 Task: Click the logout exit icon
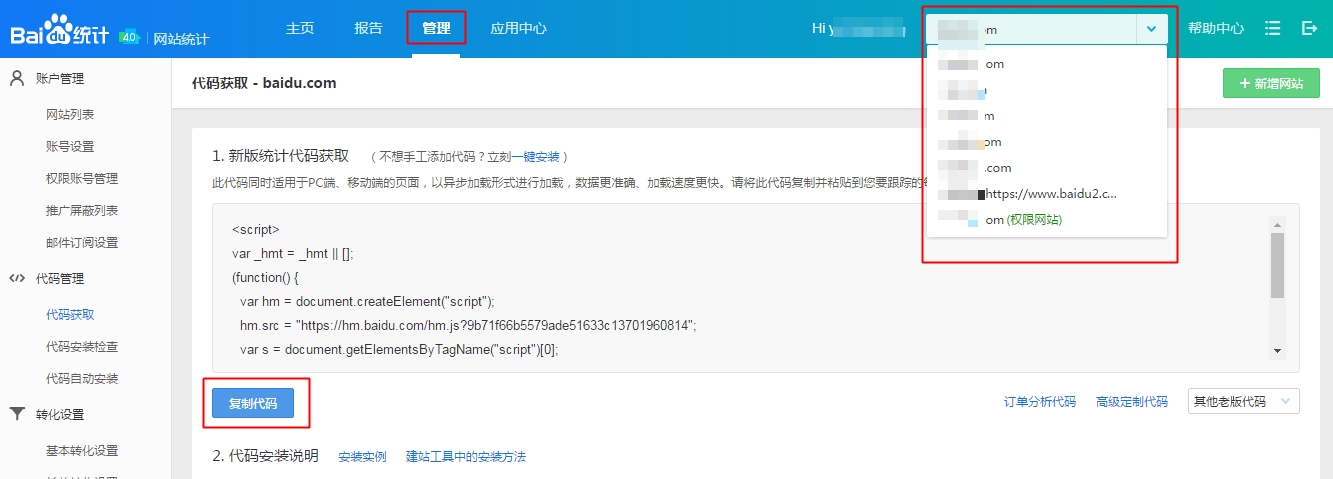[x=1309, y=29]
